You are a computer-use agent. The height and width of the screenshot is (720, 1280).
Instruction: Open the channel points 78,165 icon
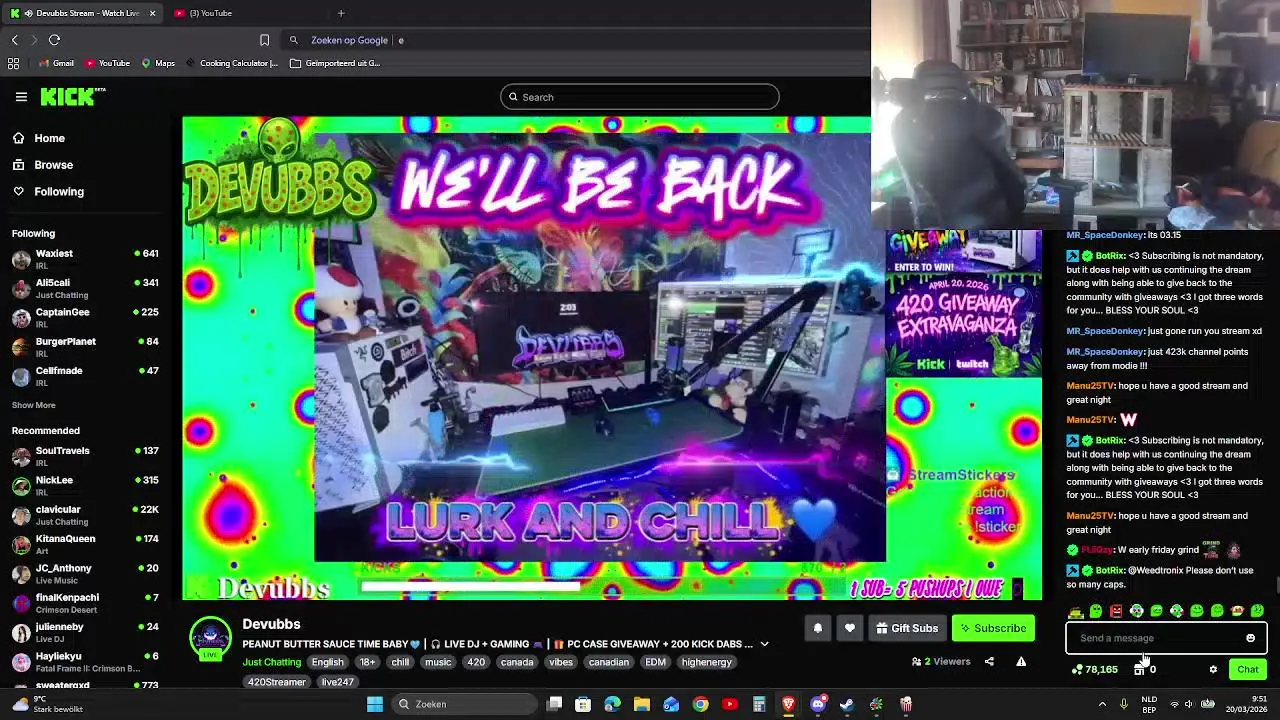[x=1094, y=669]
